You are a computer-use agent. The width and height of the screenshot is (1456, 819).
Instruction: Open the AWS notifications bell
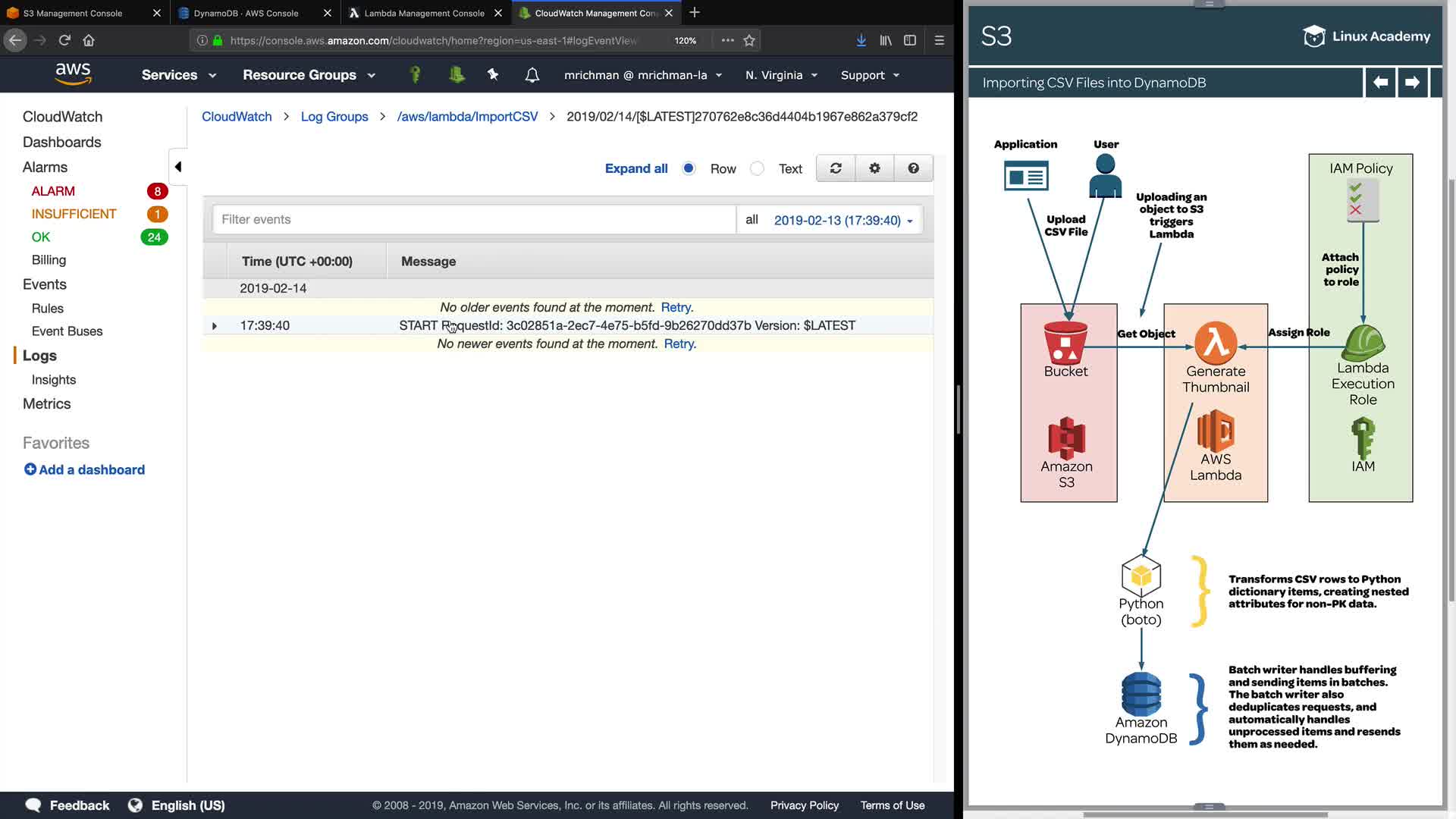click(x=532, y=75)
